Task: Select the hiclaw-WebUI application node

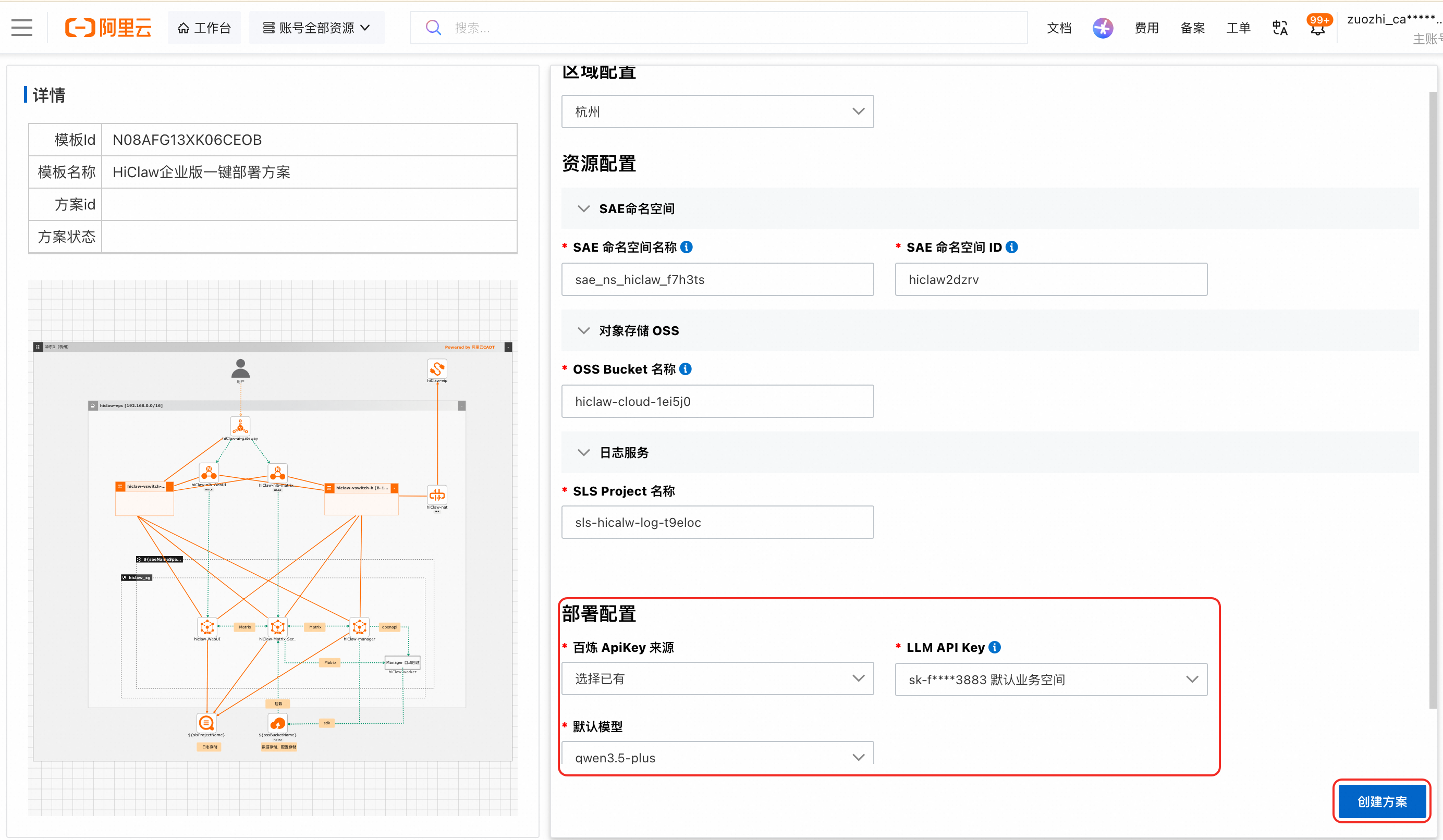Action: pos(207,627)
